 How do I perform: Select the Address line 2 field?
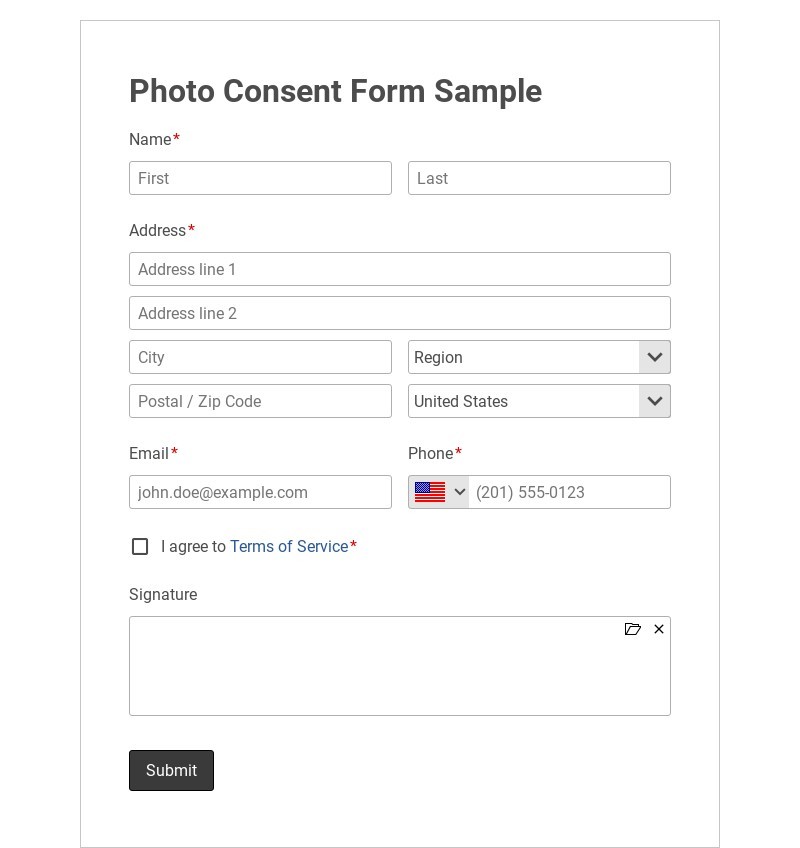click(400, 313)
